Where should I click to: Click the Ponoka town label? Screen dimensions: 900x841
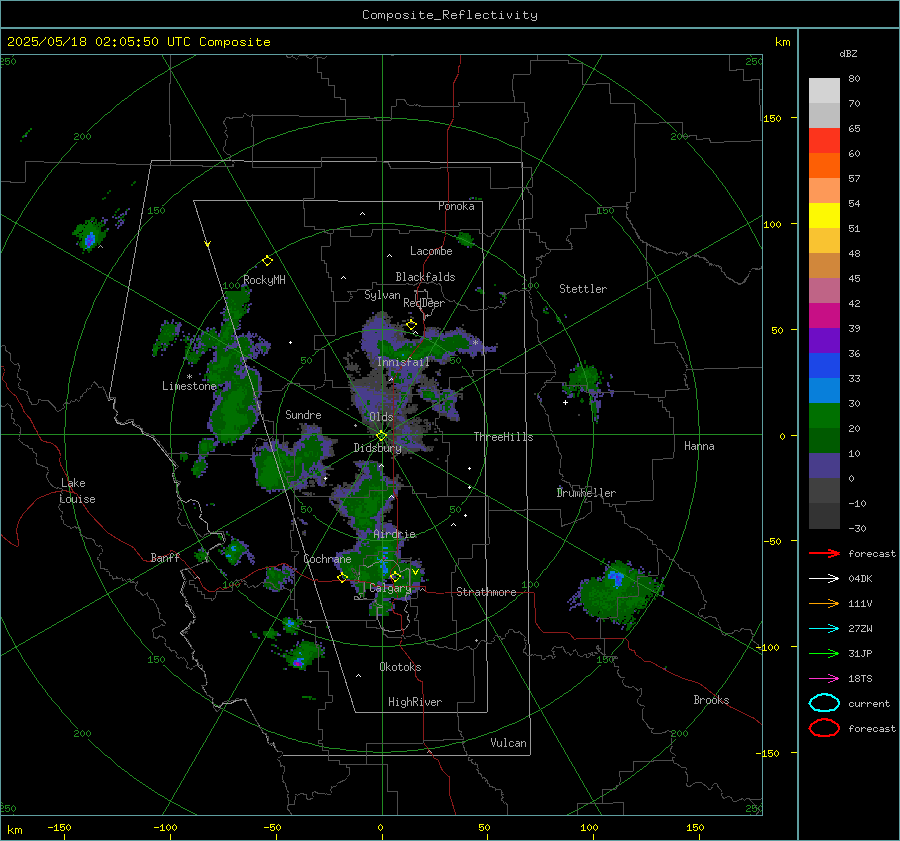tap(456, 206)
